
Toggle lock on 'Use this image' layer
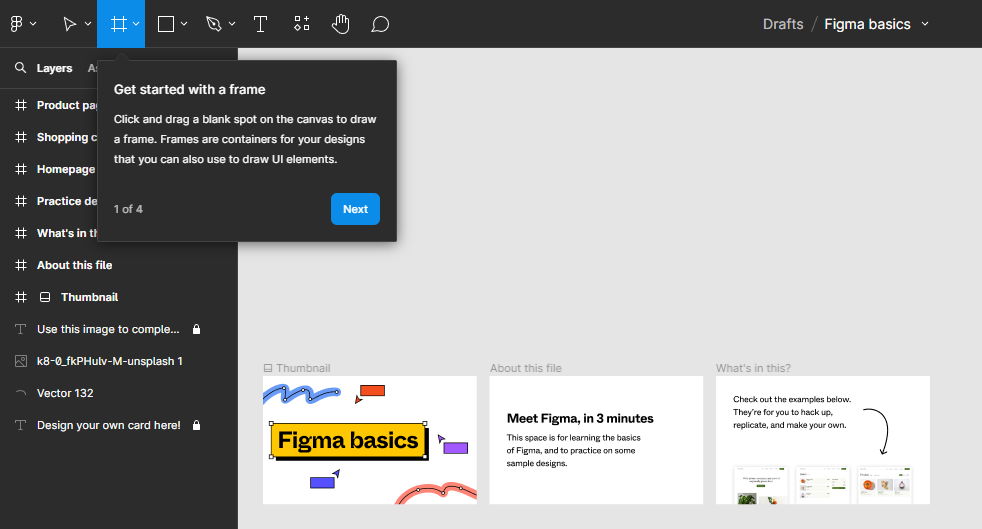[197, 329]
